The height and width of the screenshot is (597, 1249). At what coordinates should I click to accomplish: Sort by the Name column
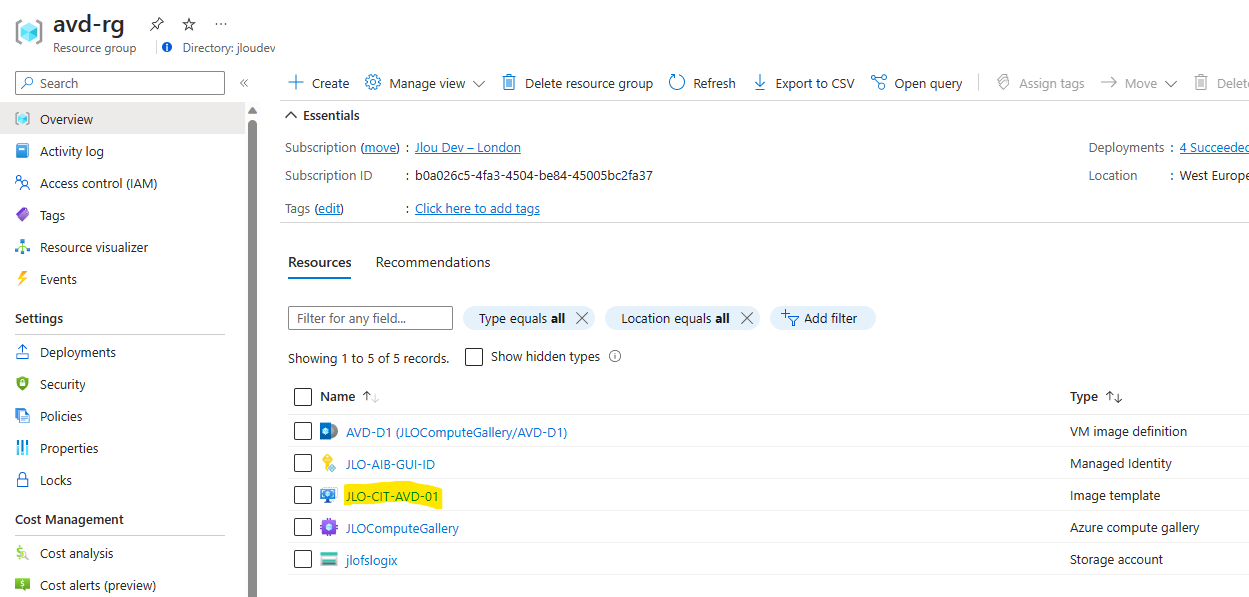349,397
